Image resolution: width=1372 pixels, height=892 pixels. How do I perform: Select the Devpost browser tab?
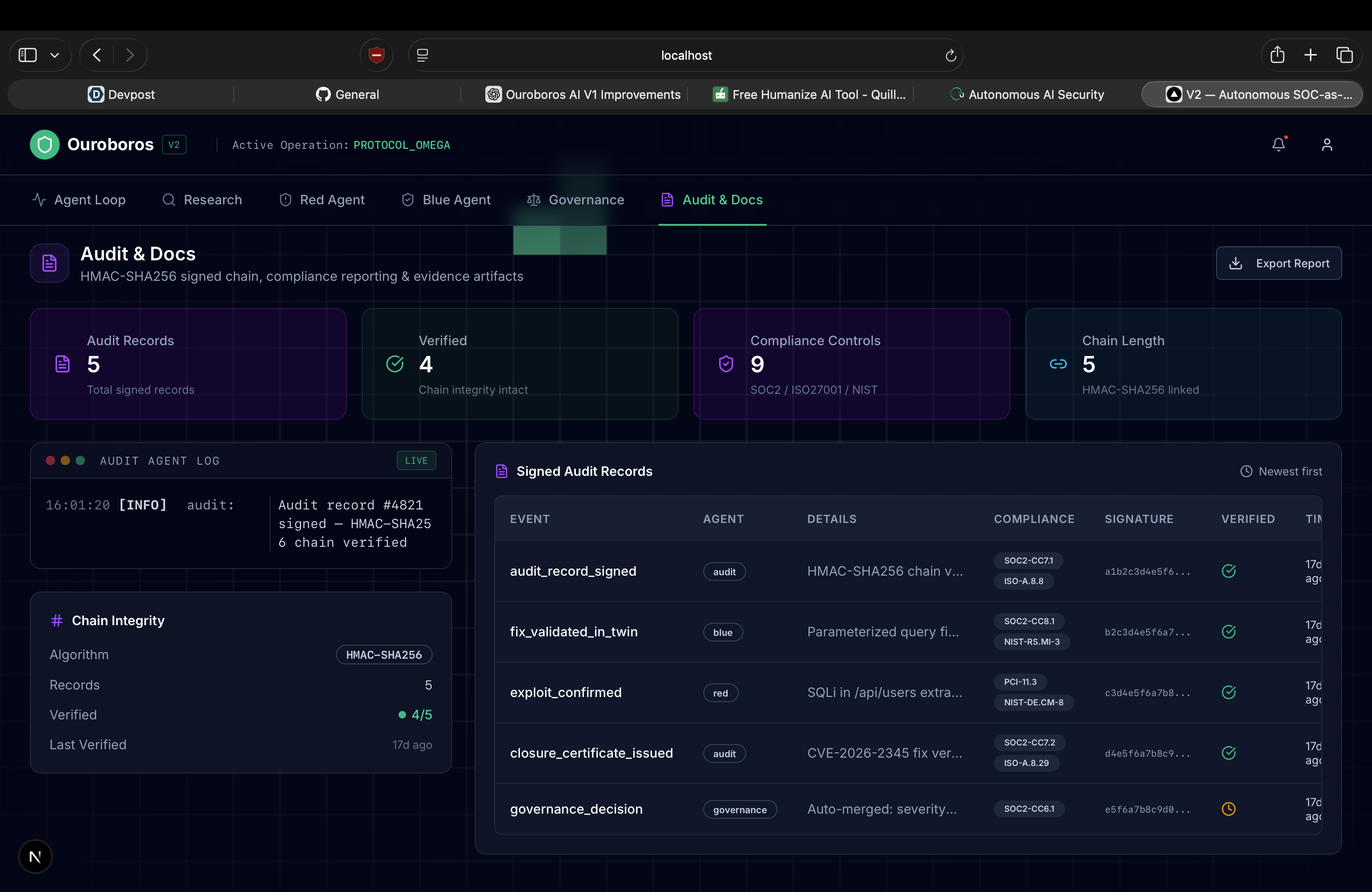click(x=121, y=95)
